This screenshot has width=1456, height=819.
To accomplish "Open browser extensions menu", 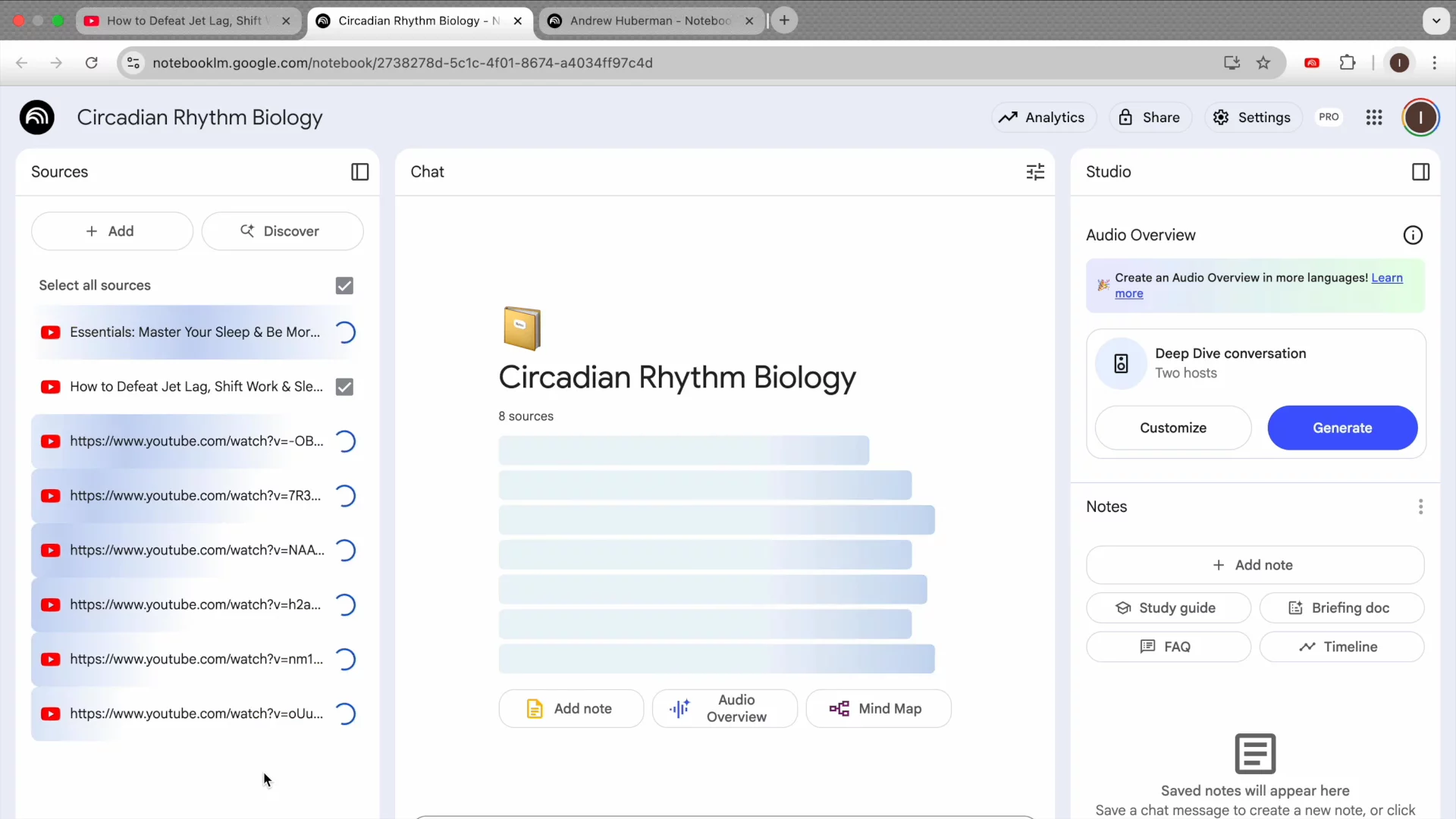I will tap(1348, 63).
